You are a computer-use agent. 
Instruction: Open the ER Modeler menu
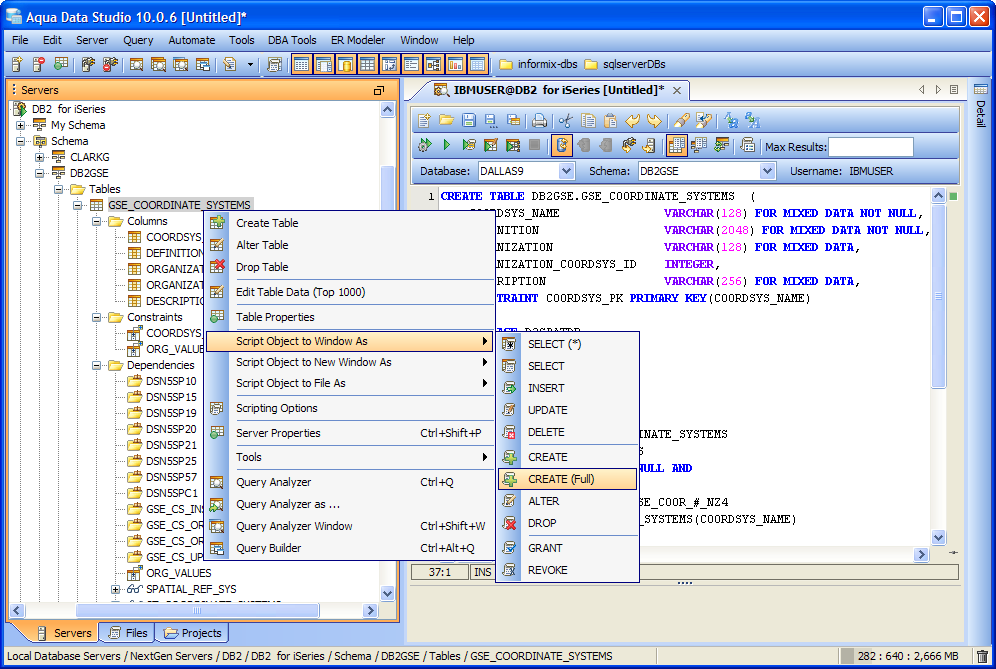point(358,40)
